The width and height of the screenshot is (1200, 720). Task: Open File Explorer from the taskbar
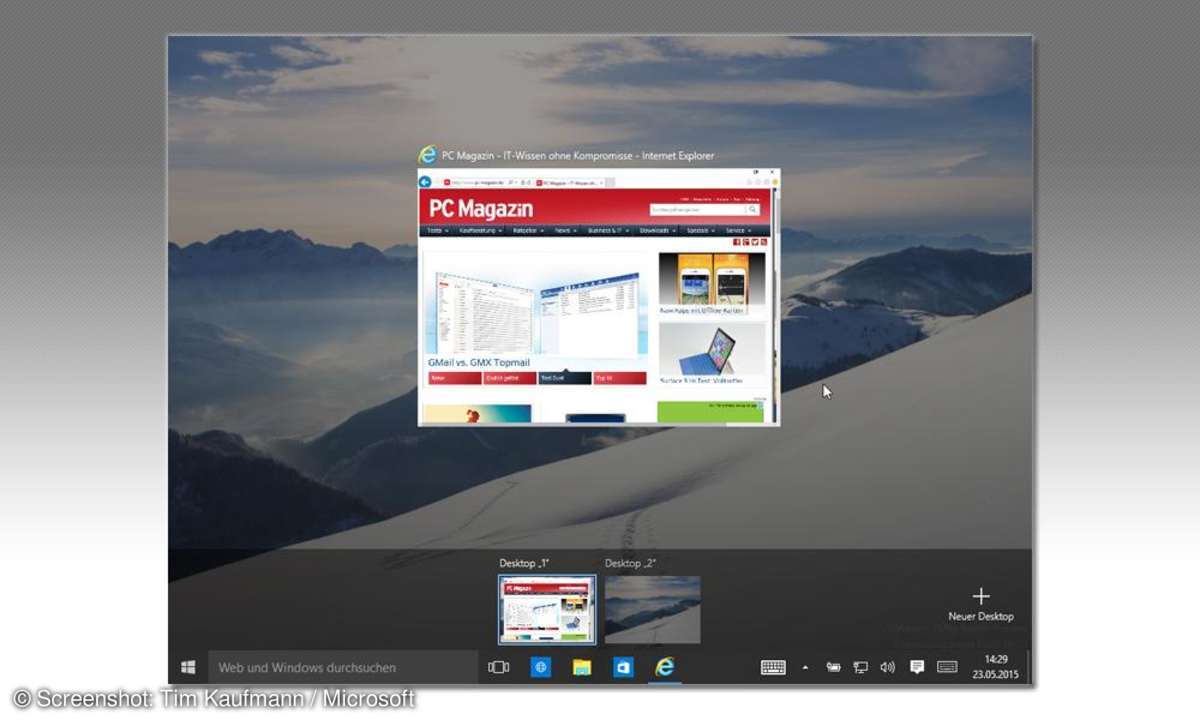[x=582, y=667]
